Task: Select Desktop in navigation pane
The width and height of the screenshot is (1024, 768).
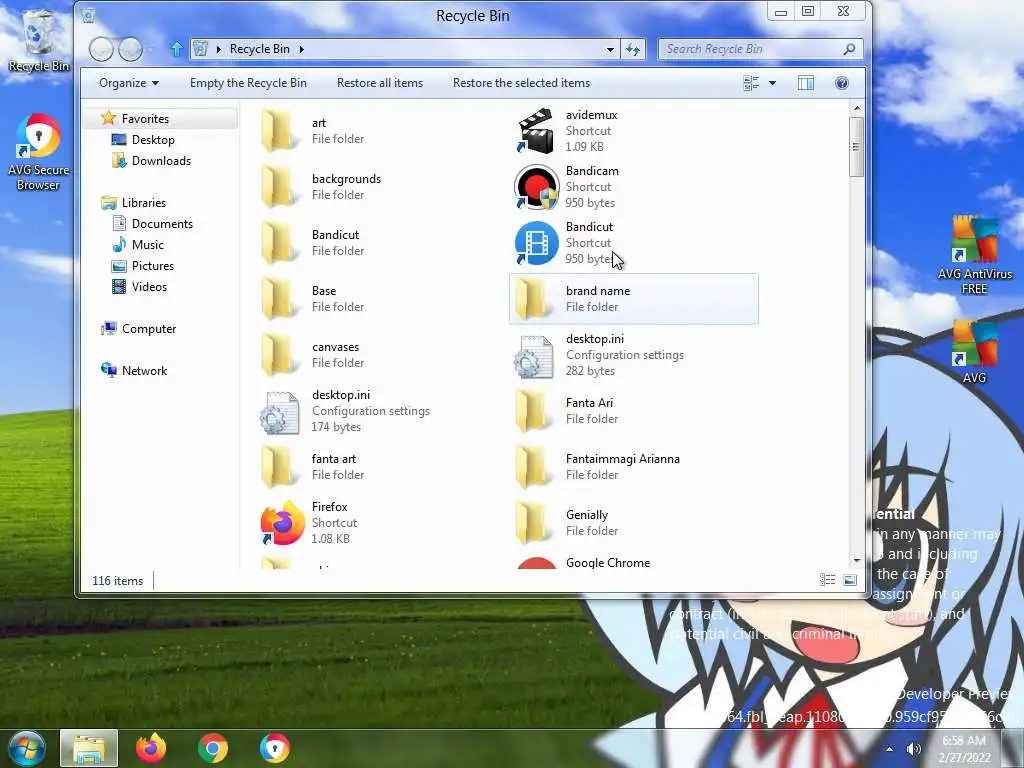Action: click(152, 140)
